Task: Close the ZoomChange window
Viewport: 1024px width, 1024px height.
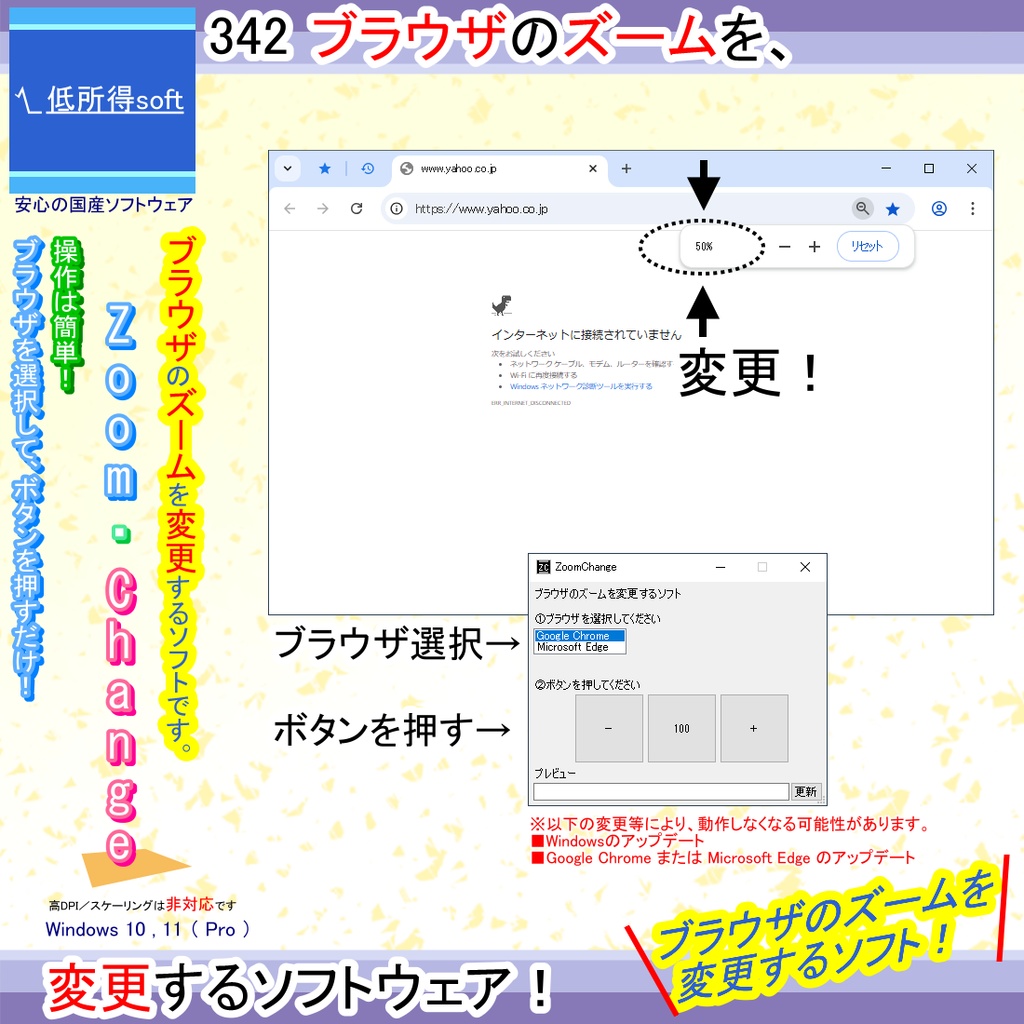Action: (805, 567)
